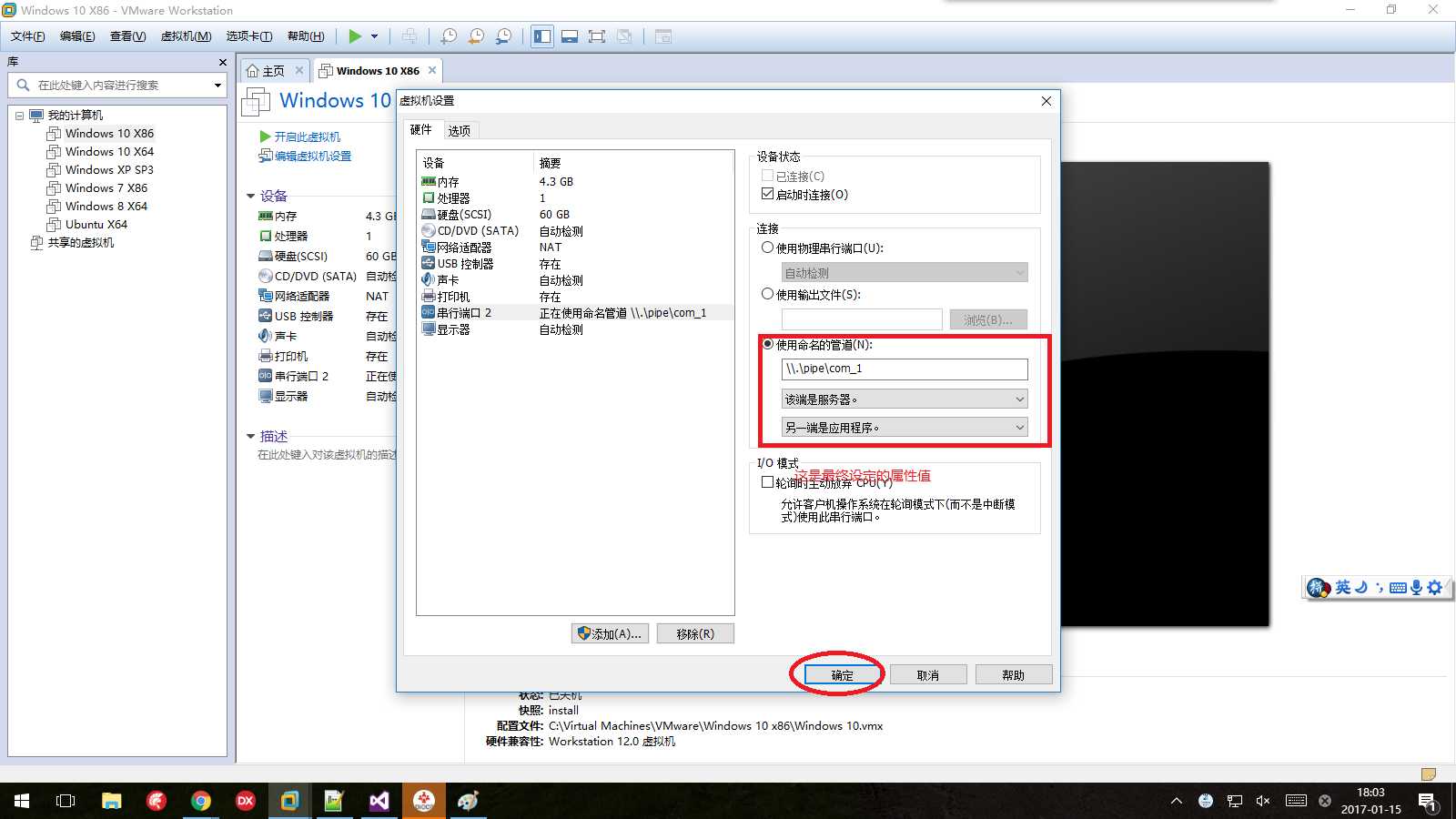
Task: Select Windows 10 X64 in library tree
Action: pos(109,151)
